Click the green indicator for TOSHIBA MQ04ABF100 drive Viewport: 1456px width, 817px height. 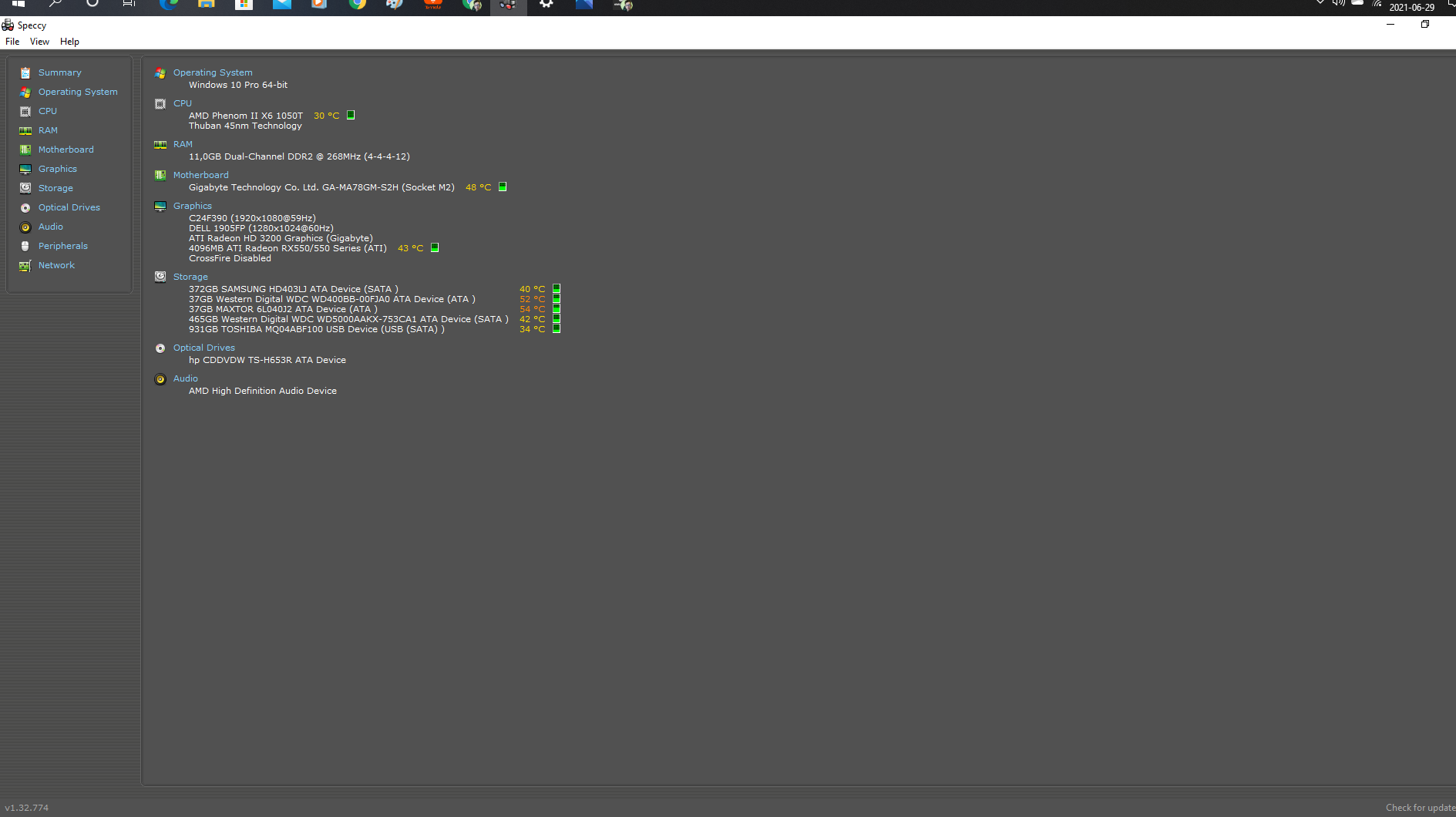[557, 328]
